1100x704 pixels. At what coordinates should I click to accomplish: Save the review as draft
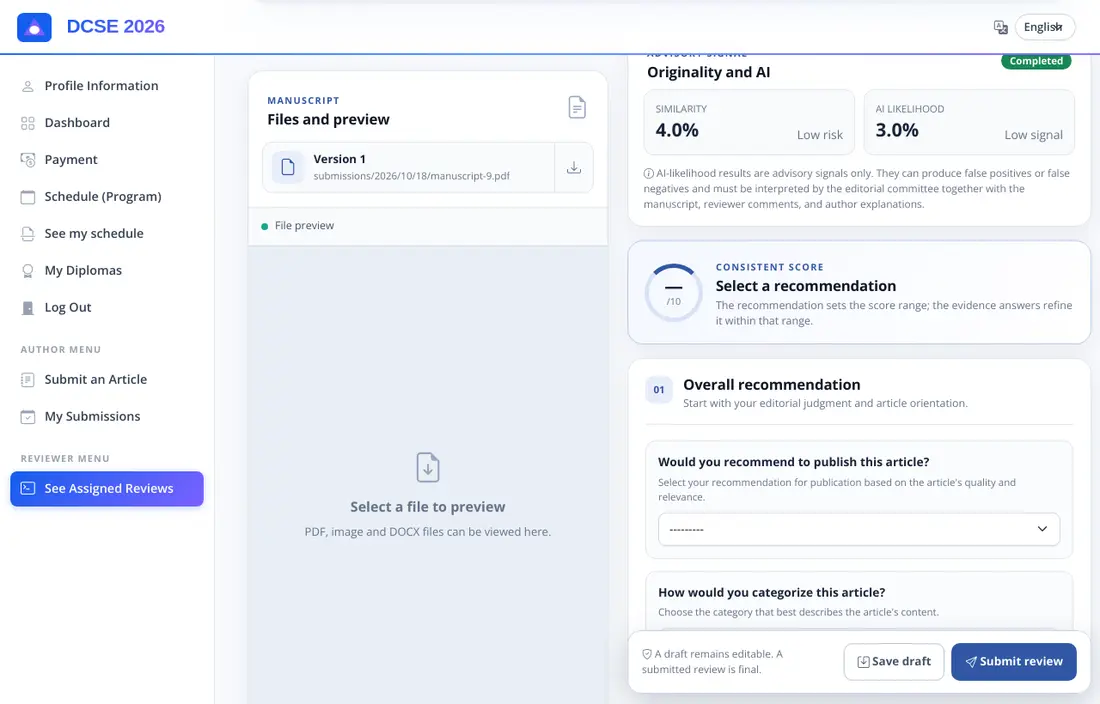(x=894, y=662)
